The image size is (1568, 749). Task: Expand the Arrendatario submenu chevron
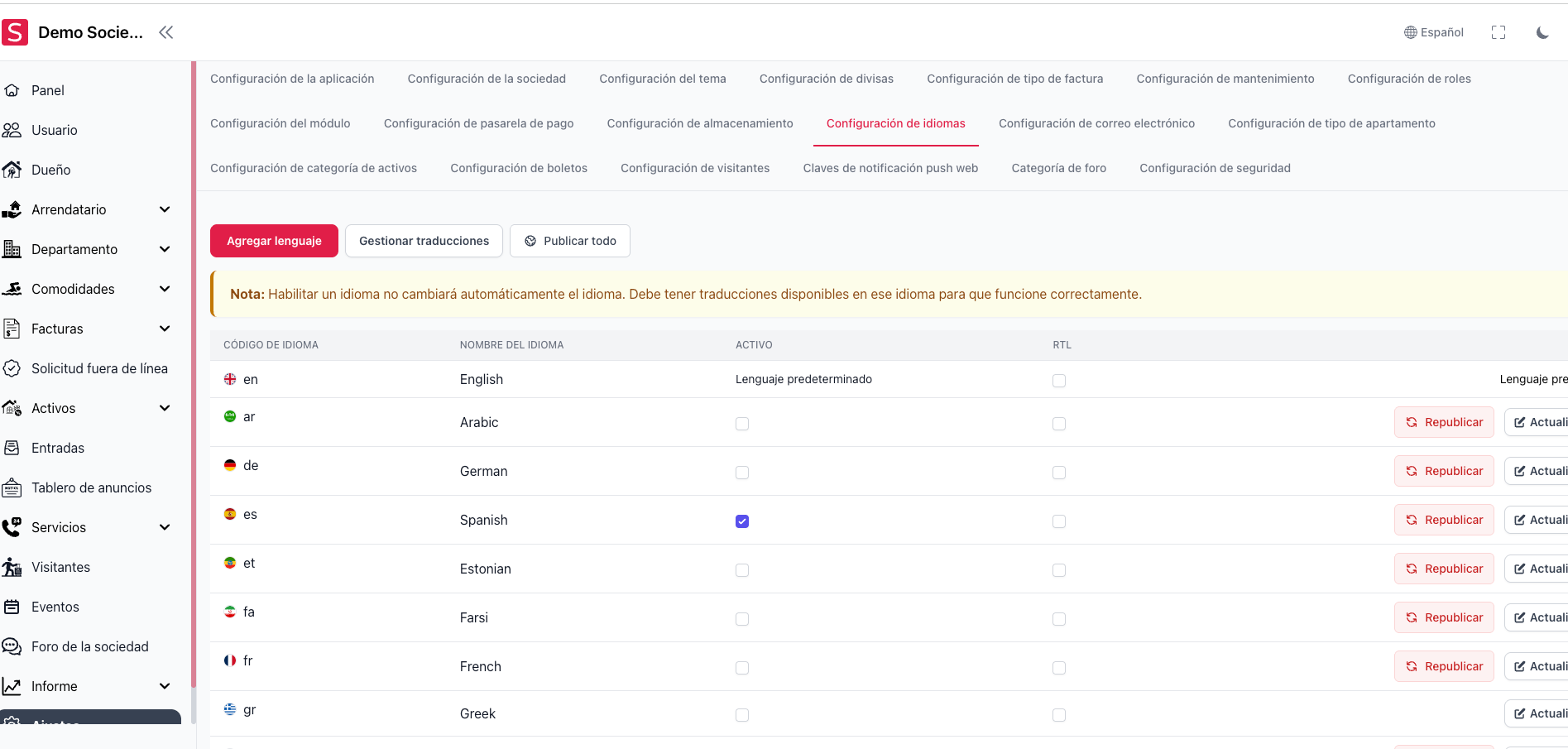click(x=165, y=209)
